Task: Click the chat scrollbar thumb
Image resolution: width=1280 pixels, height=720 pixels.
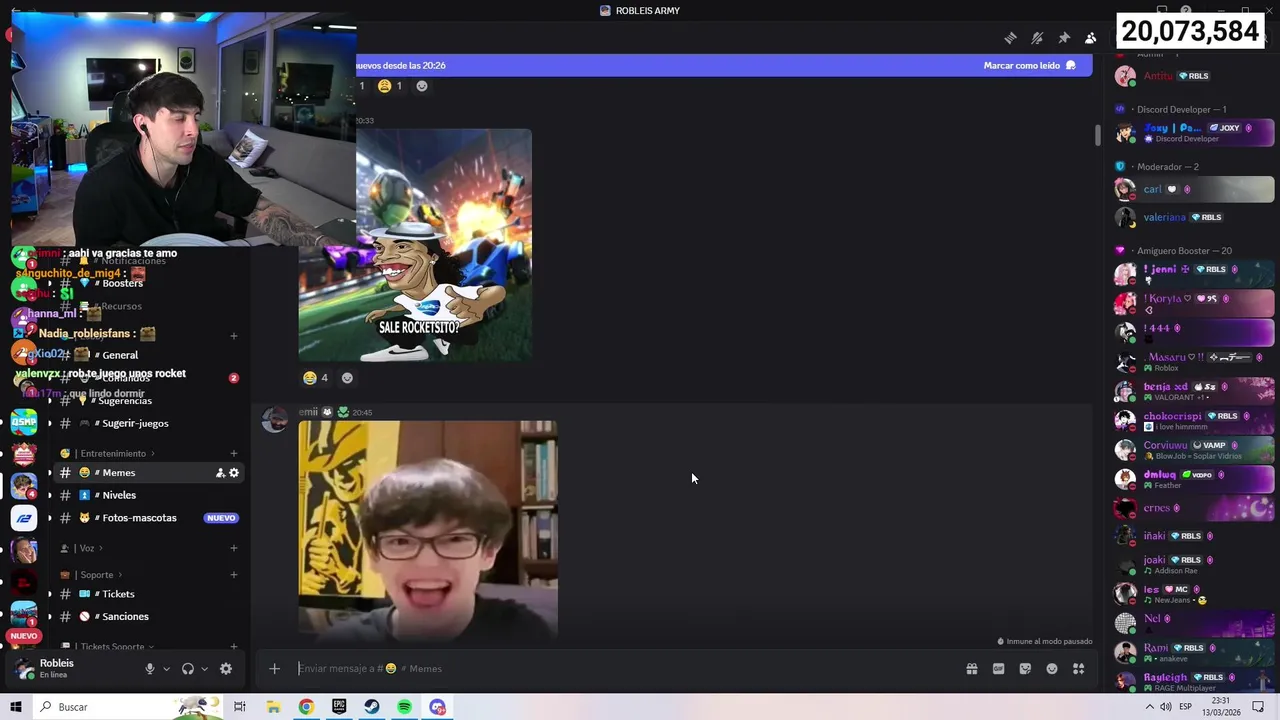Action: click(x=1097, y=134)
